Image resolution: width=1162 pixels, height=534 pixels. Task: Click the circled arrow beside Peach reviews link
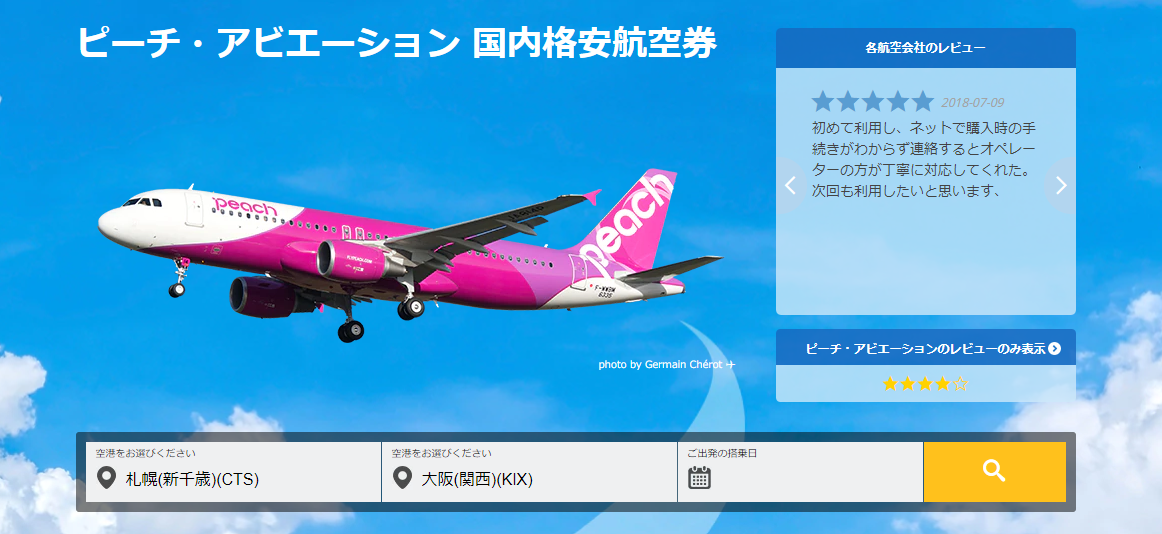pyautogui.click(x=1055, y=348)
